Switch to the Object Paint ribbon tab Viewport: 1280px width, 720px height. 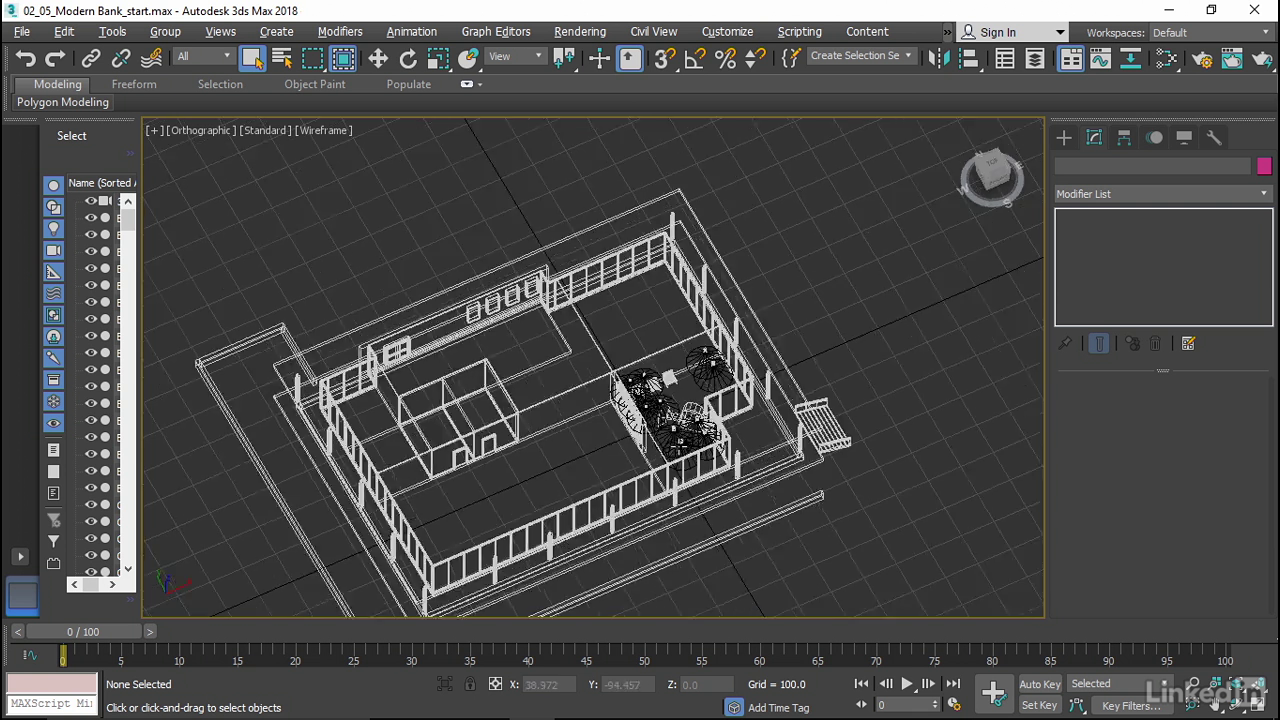315,84
